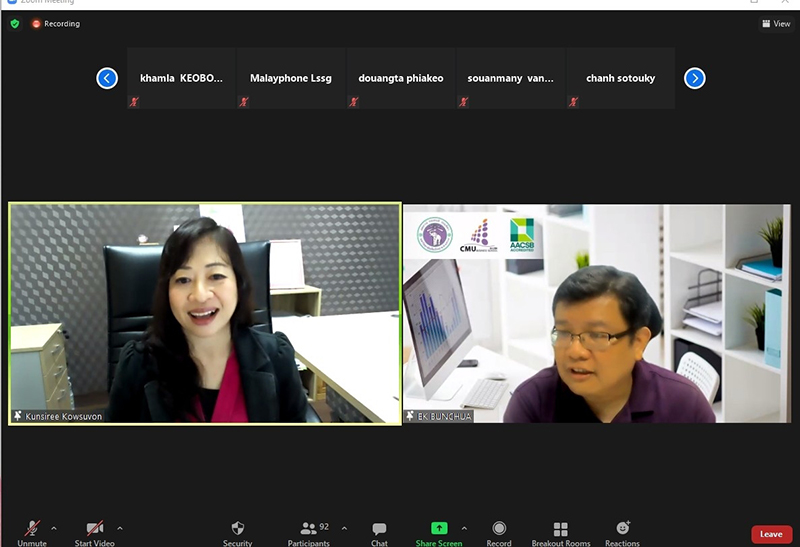
Task: Click muted mic icon on khamla tile
Action: click(x=134, y=102)
